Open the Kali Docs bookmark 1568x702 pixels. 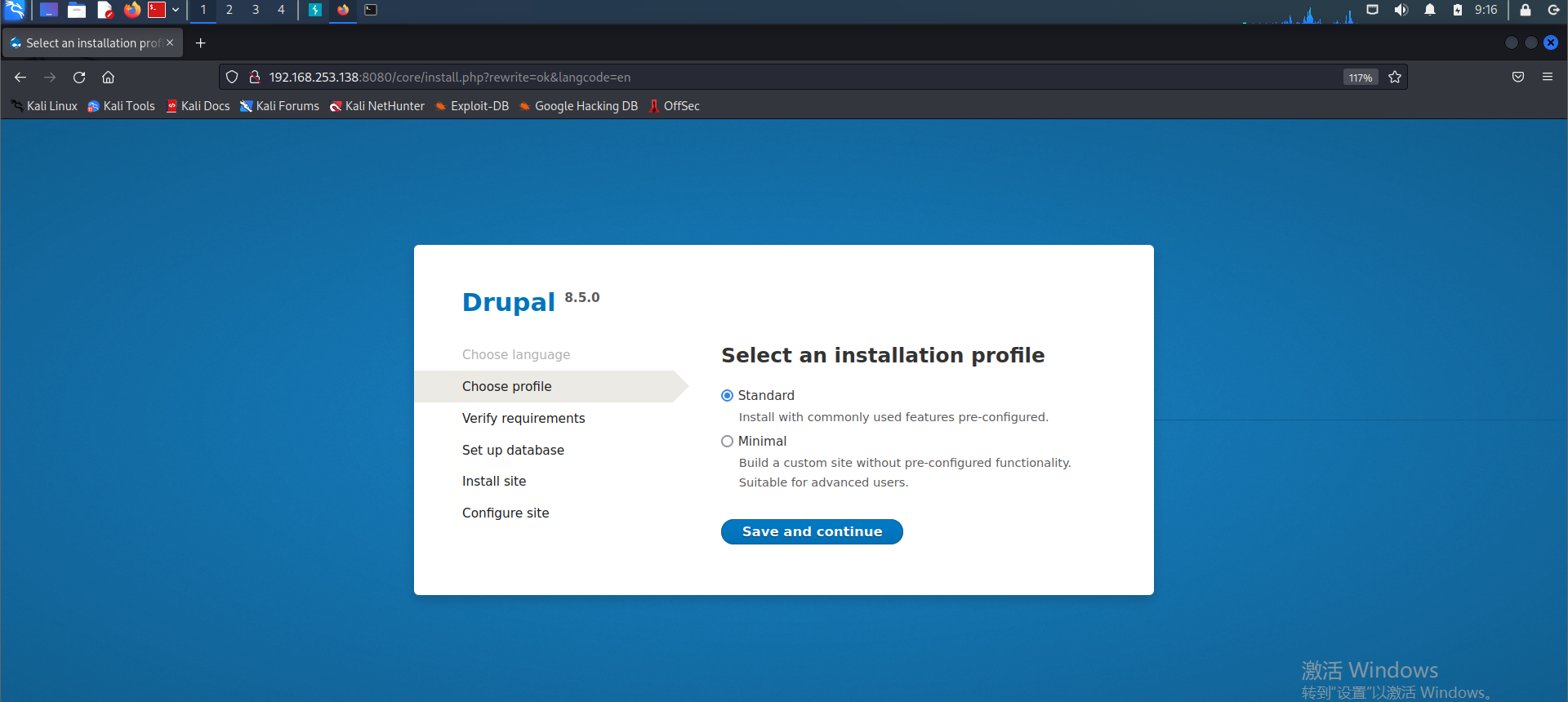198,106
